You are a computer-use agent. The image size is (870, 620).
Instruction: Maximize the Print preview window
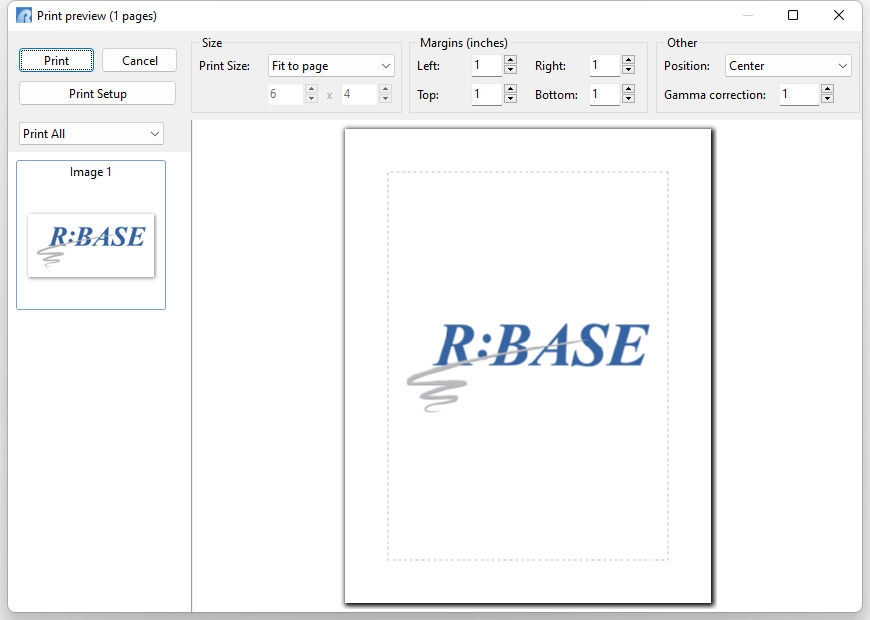tap(793, 15)
